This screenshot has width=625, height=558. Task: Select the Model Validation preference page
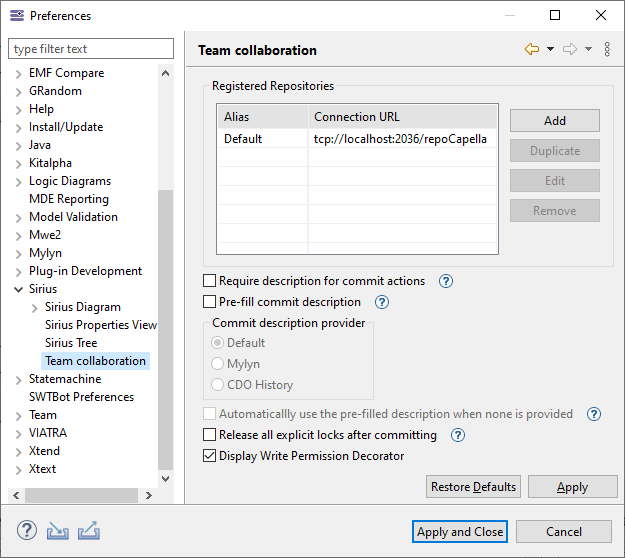click(73, 217)
